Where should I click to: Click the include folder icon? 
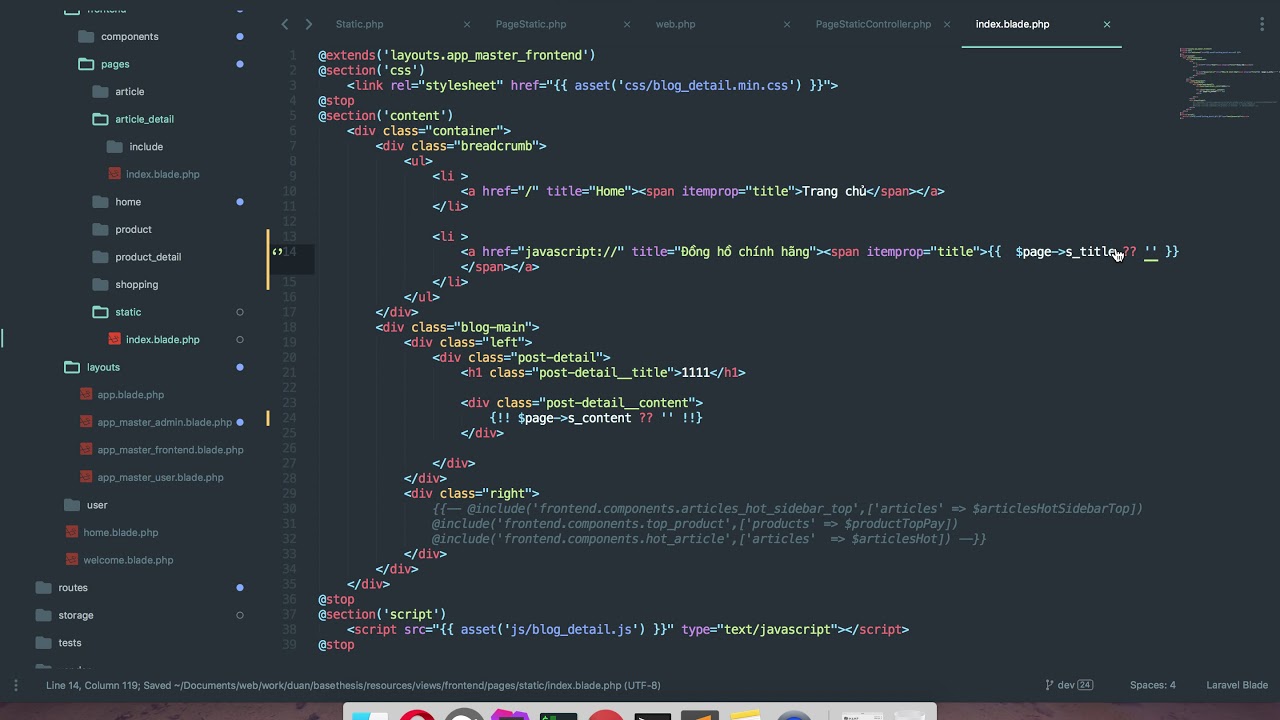click(114, 146)
